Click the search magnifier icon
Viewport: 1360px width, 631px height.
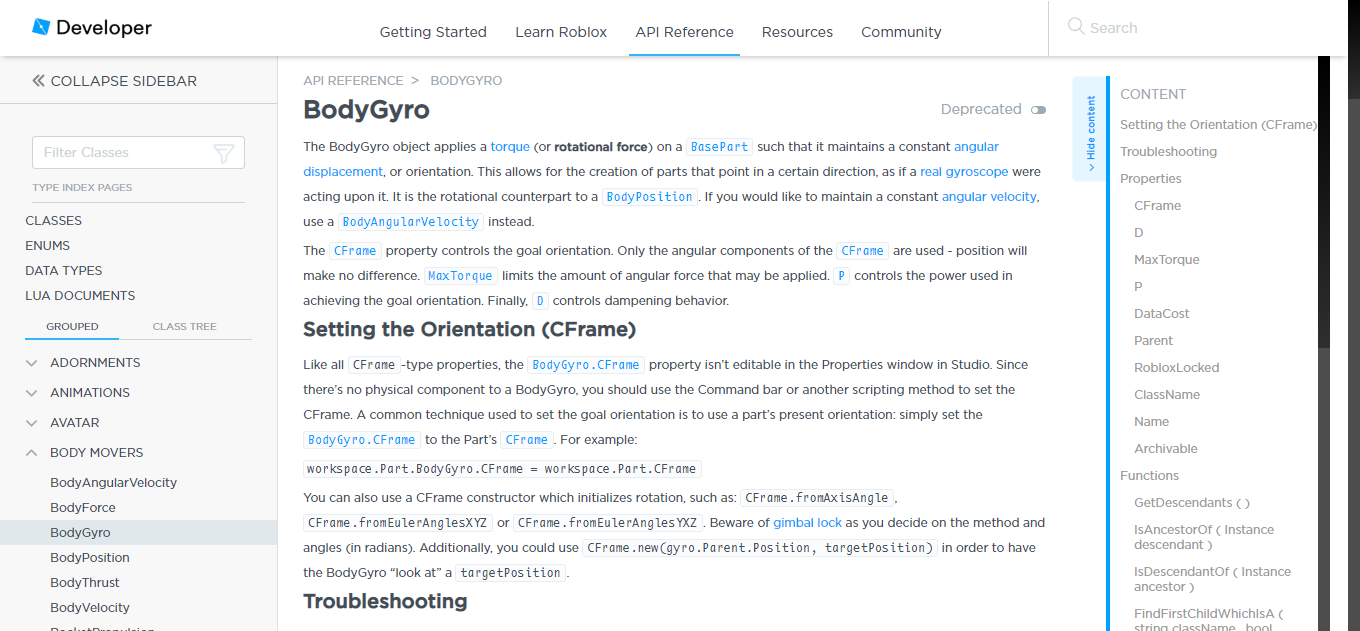pyautogui.click(x=1076, y=27)
